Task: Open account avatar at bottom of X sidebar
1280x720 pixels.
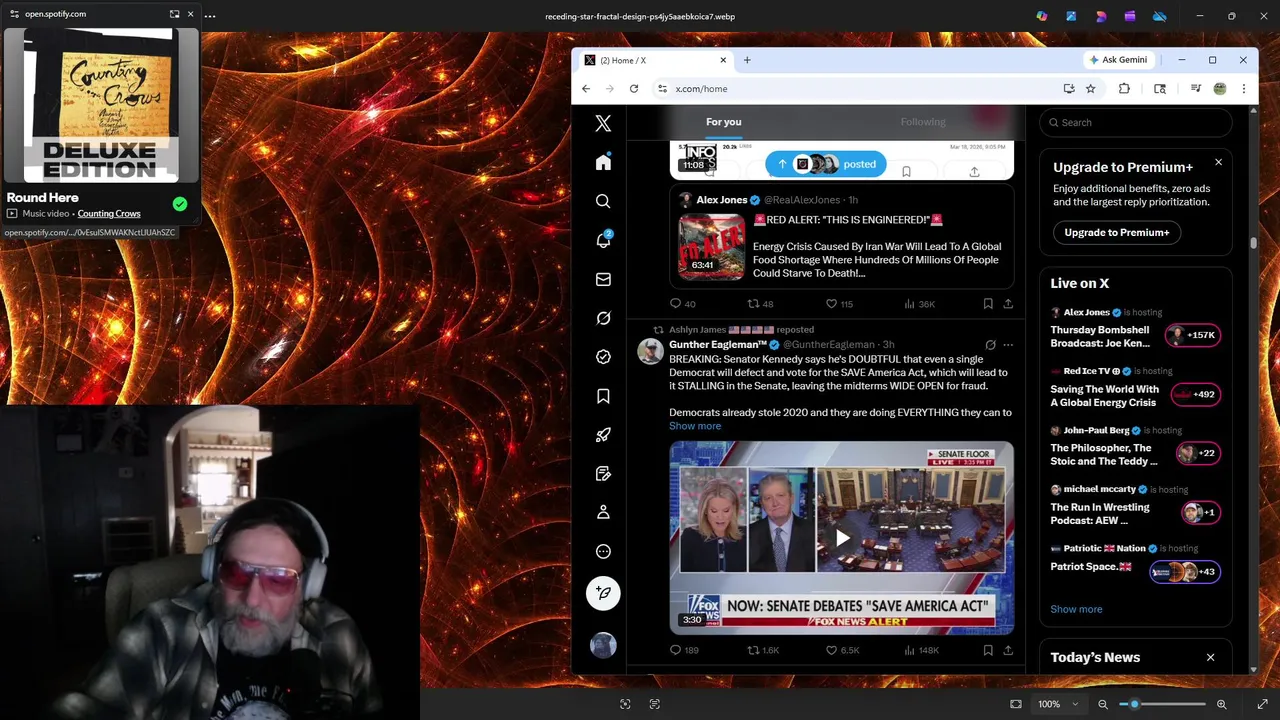Action: pyautogui.click(x=603, y=645)
